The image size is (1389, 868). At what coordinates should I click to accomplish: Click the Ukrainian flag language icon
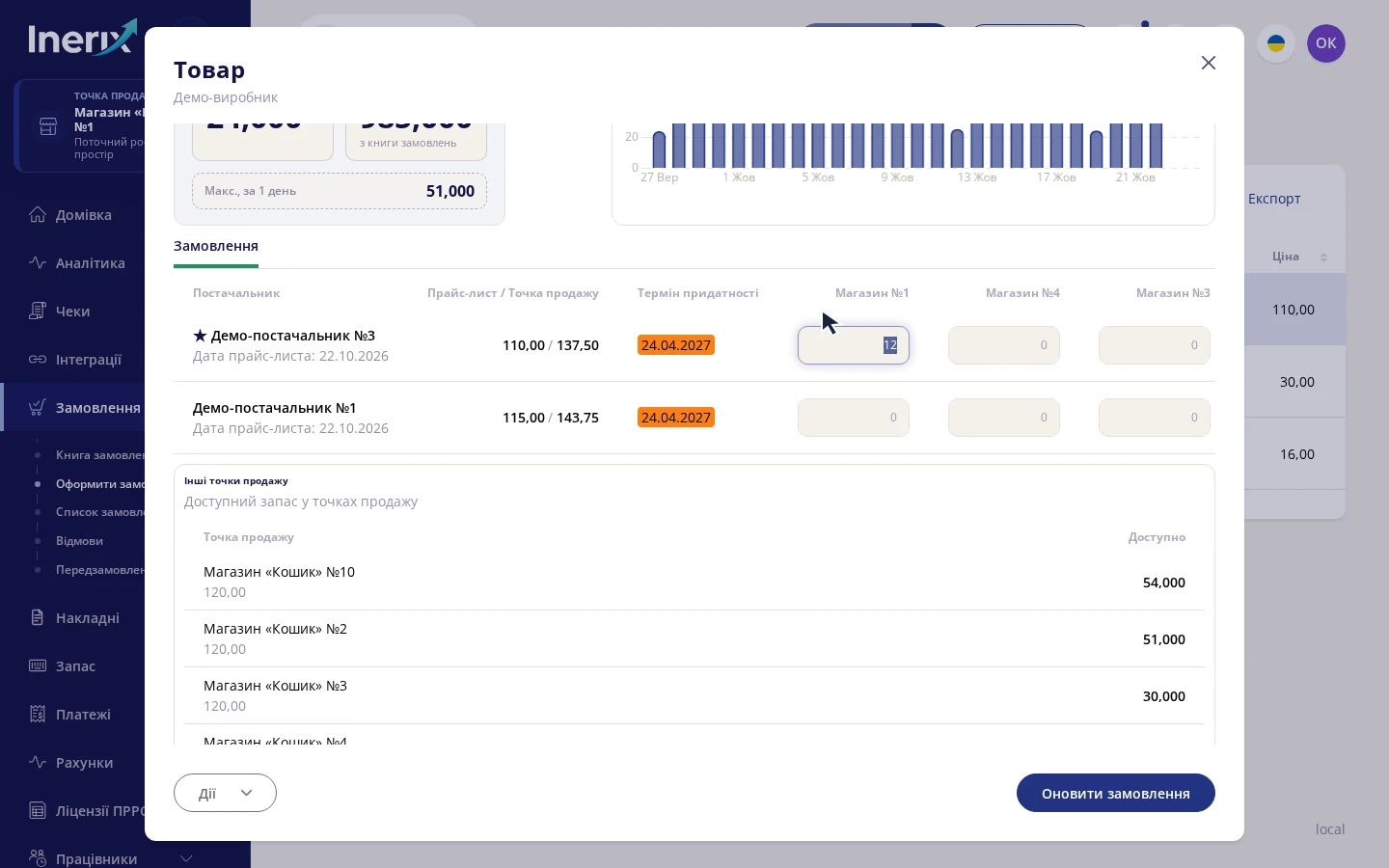click(1276, 43)
